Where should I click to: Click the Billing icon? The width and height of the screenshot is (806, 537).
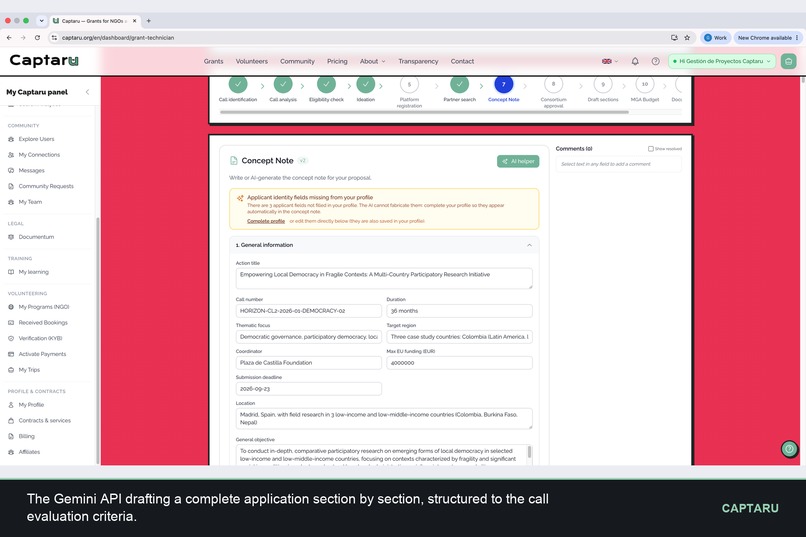pyautogui.click(x=11, y=436)
